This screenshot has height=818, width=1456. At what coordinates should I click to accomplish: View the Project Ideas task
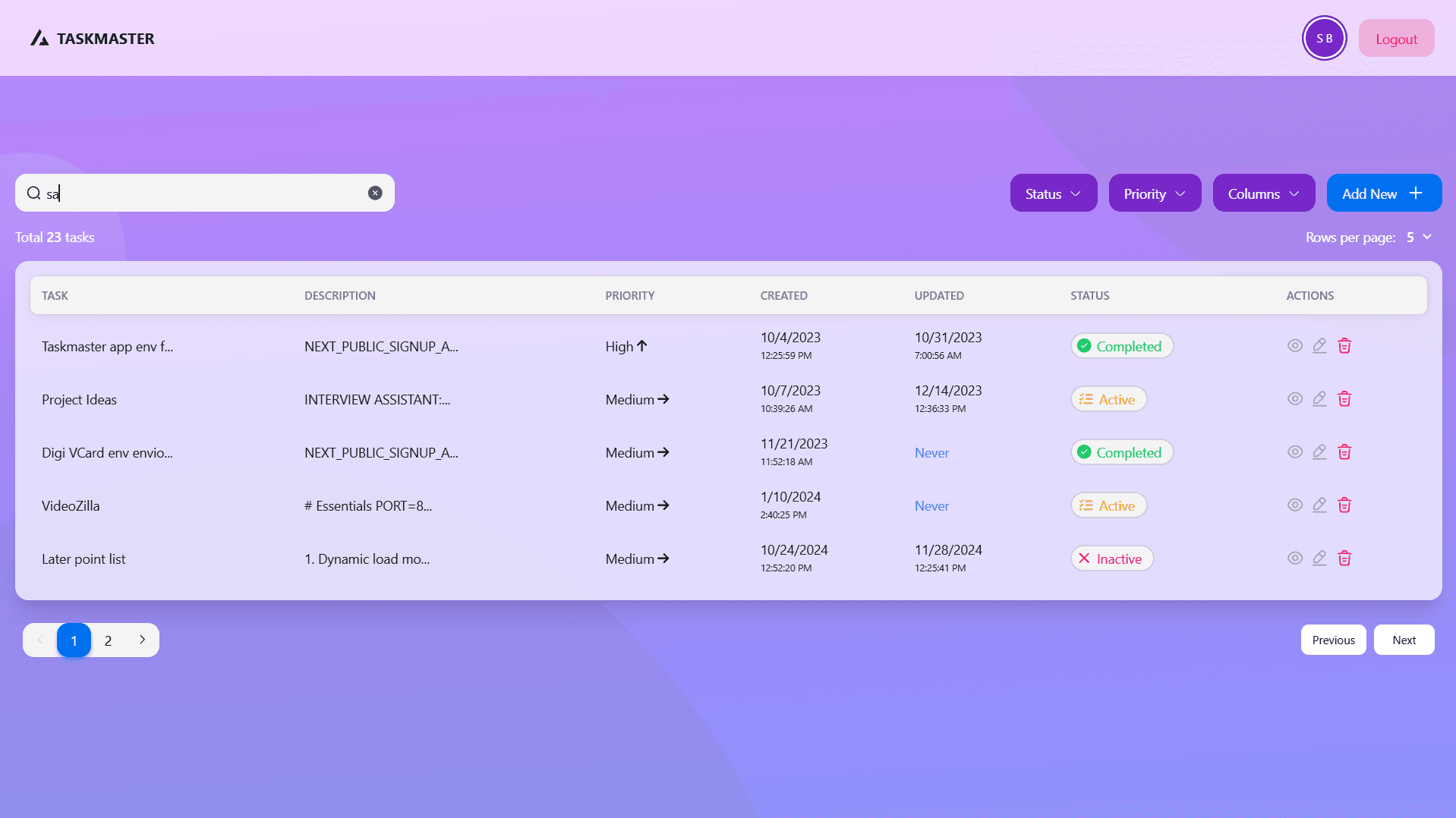pos(1295,399)
